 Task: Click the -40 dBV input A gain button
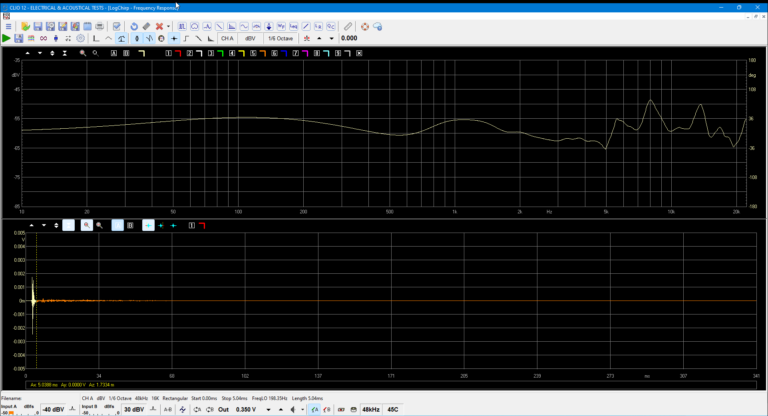(x=53, y=409)
